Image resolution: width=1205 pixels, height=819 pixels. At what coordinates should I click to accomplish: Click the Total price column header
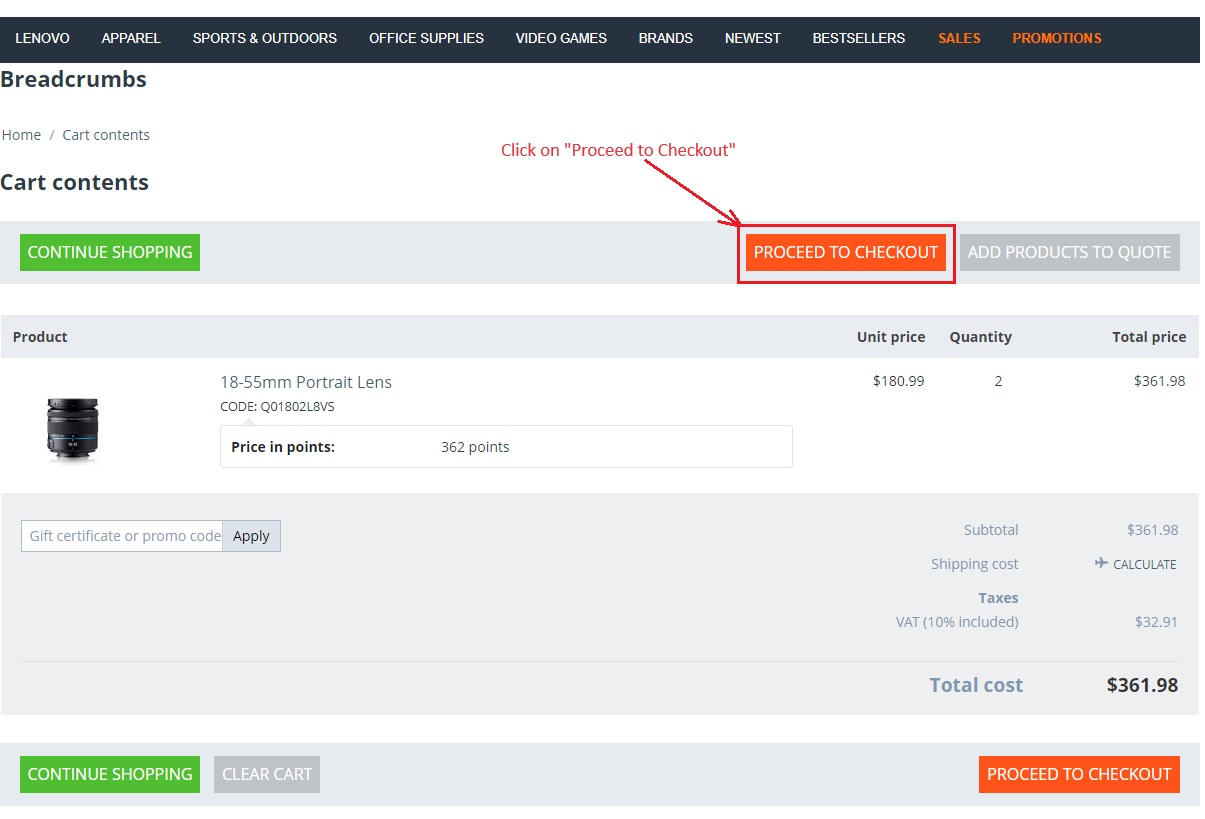pyautogui.click(x=1149, y=337)
